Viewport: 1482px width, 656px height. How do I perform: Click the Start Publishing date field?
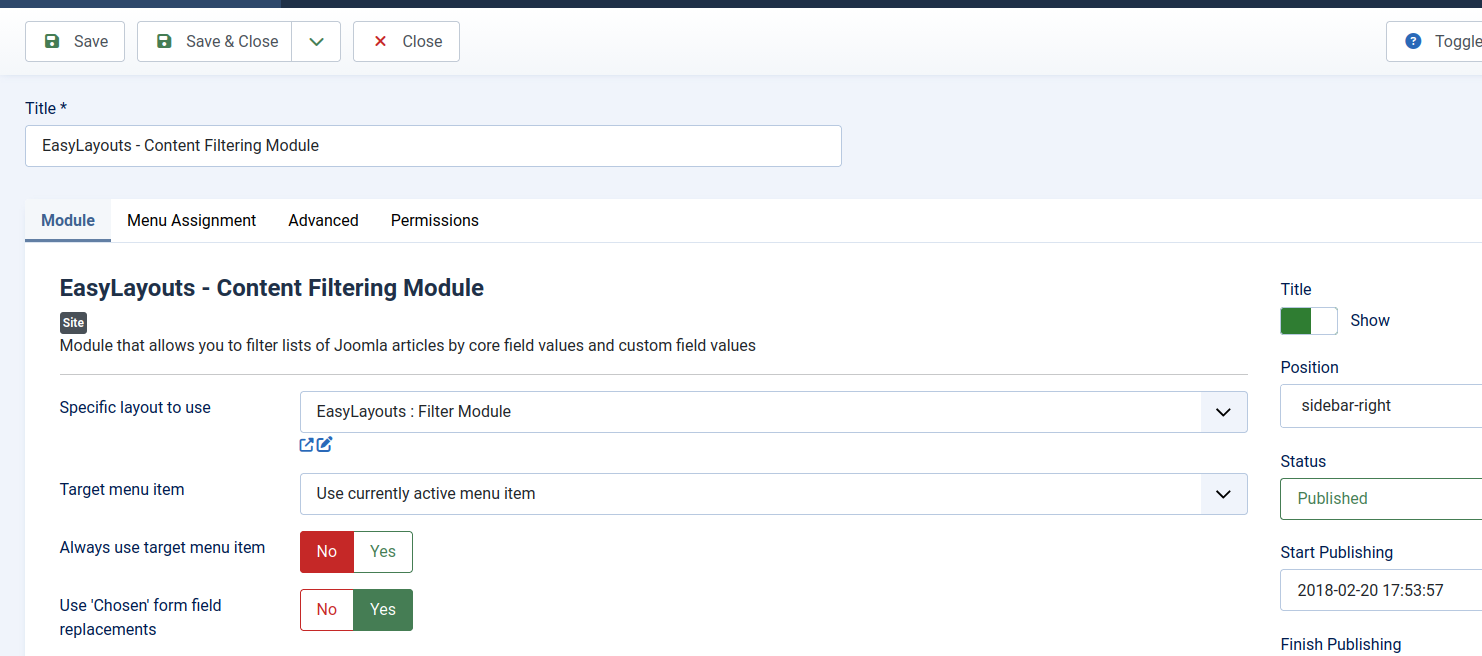coord(1381,590)
